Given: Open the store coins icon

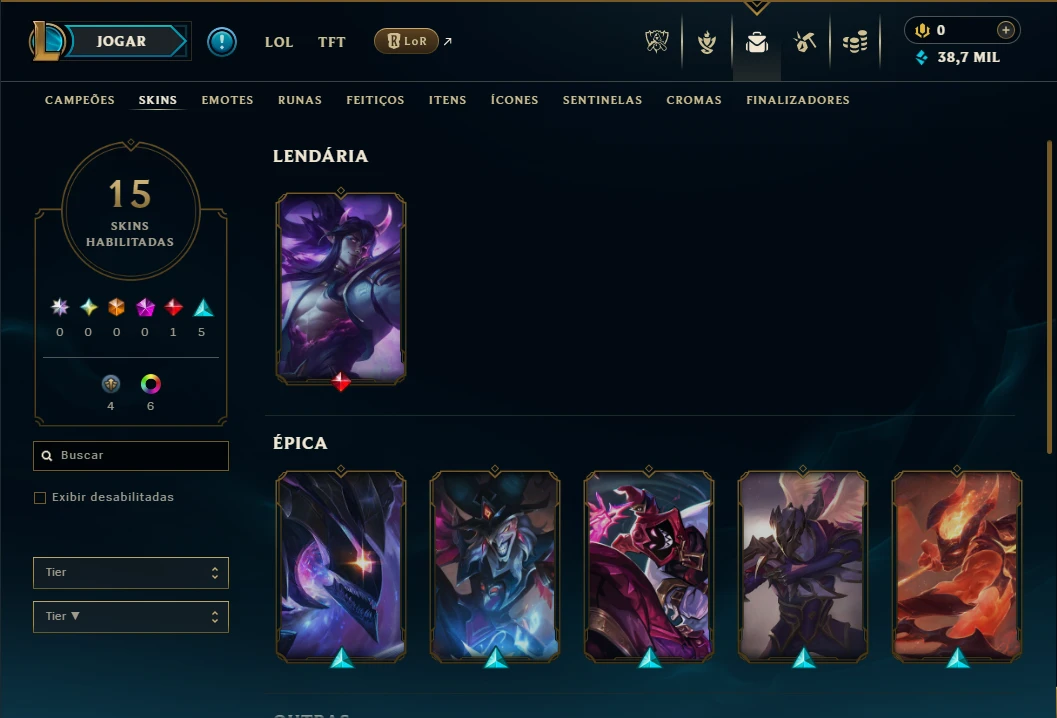Looking at the screenshot, I should tap(855, 42).
